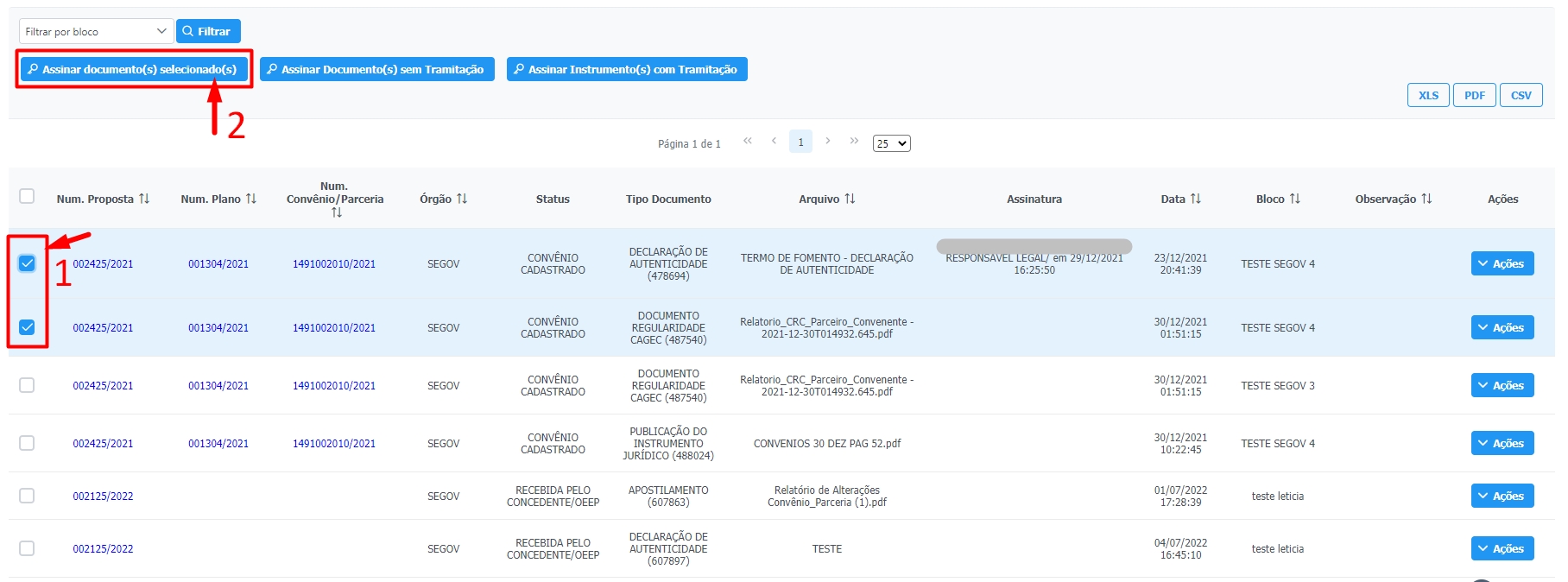This screenshot has width=1568, height=582.
Task: Open proposal link 002125/2022
Action: [103, 497]
